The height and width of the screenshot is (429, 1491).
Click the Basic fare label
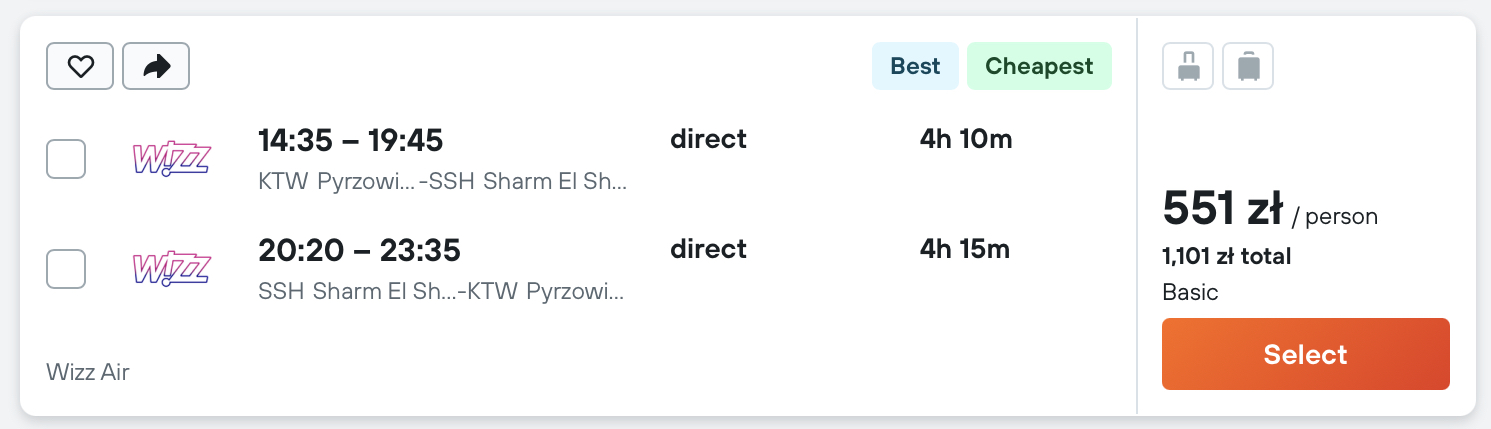click(1190, 293)
